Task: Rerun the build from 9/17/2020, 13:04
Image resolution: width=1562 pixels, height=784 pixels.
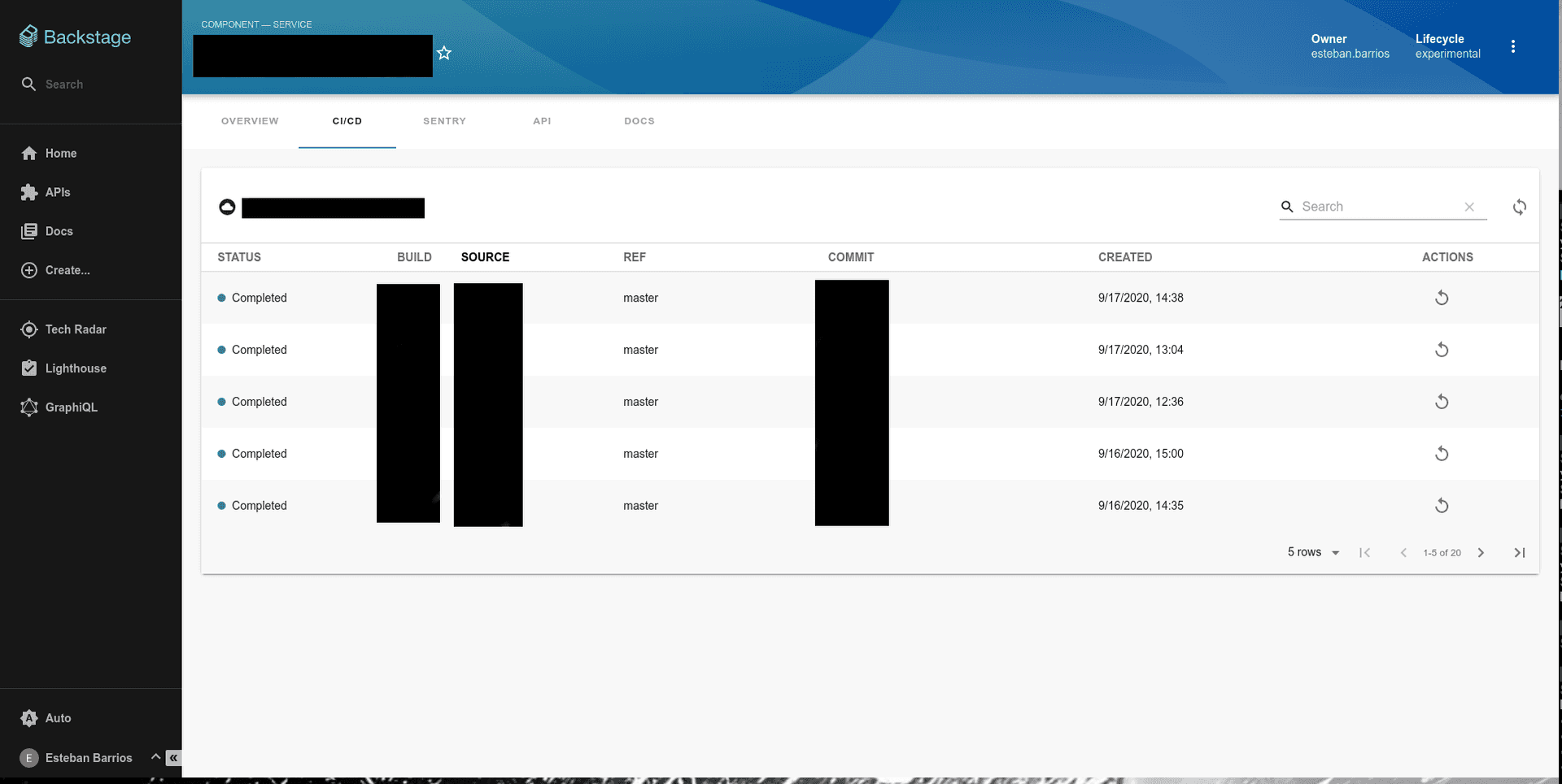Action: tap(1442, 350)
